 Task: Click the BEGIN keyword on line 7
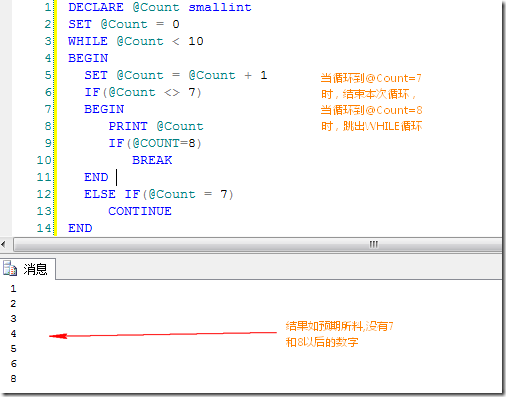[x=104, y=109]
